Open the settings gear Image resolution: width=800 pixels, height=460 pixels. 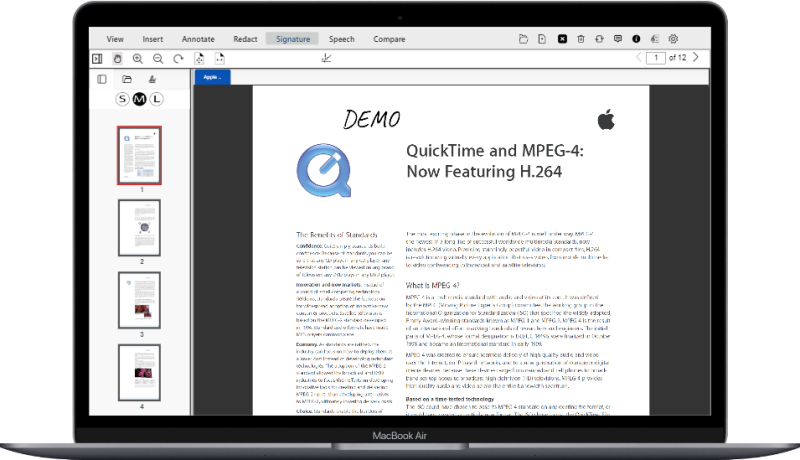[x=673, y=39]
